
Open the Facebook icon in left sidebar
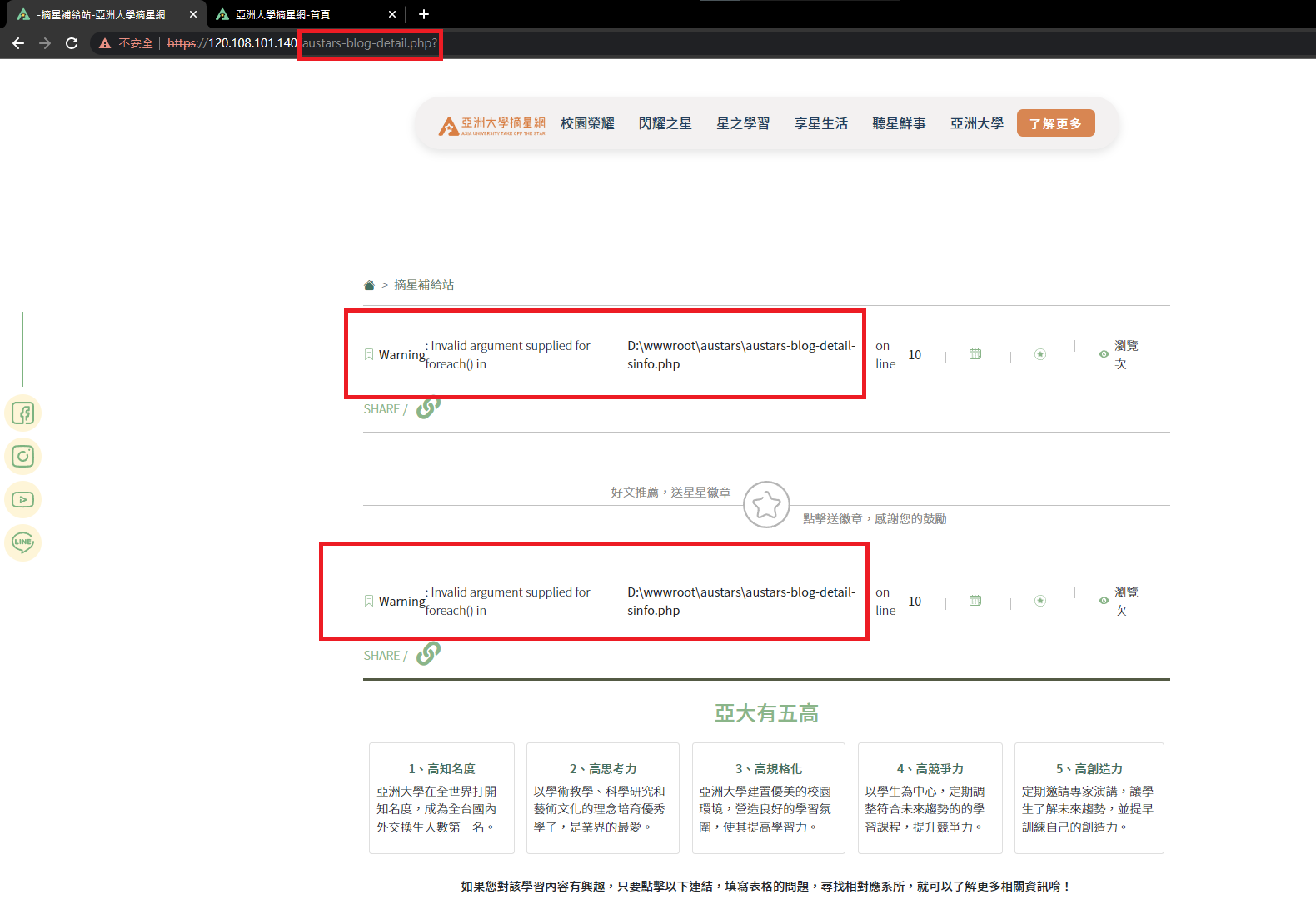[x=22, y=413]
